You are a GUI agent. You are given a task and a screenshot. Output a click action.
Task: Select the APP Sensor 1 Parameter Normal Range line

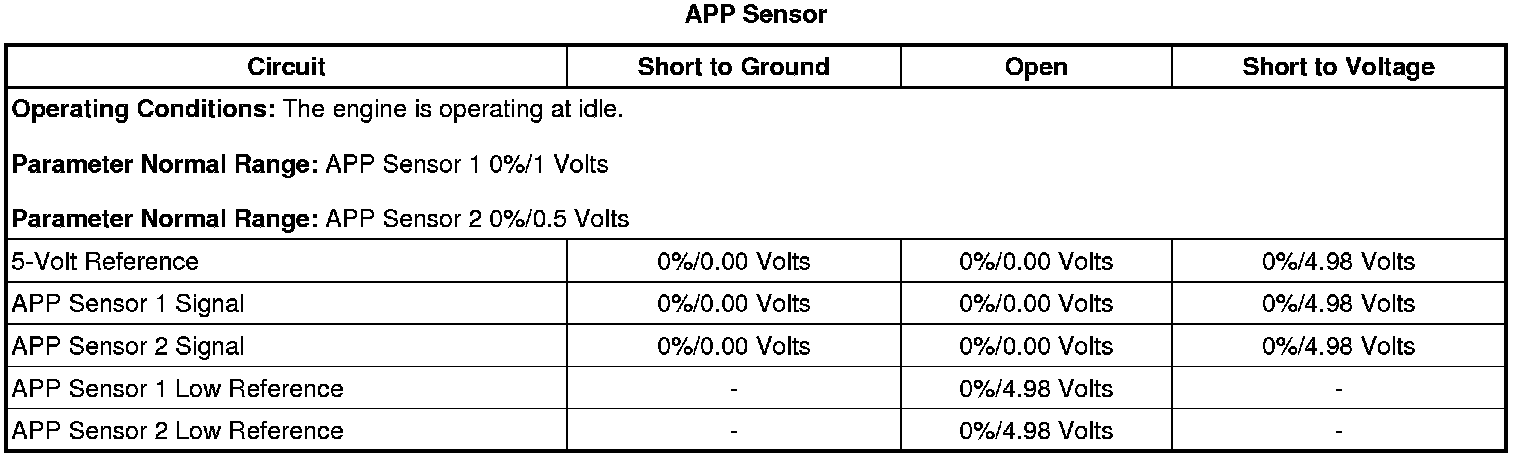tap(310, 164)
